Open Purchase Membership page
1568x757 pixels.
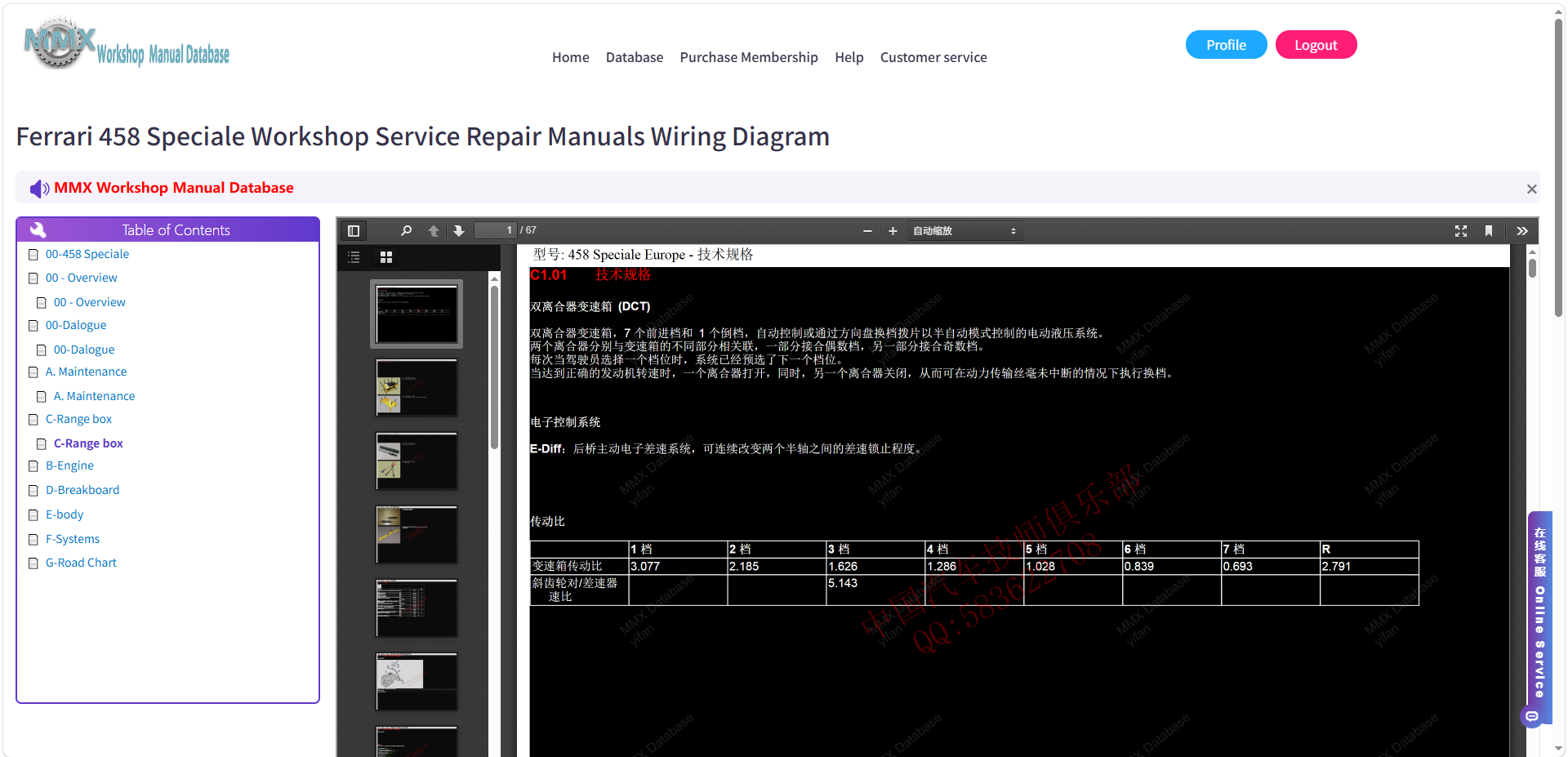[x=749, y=57]
